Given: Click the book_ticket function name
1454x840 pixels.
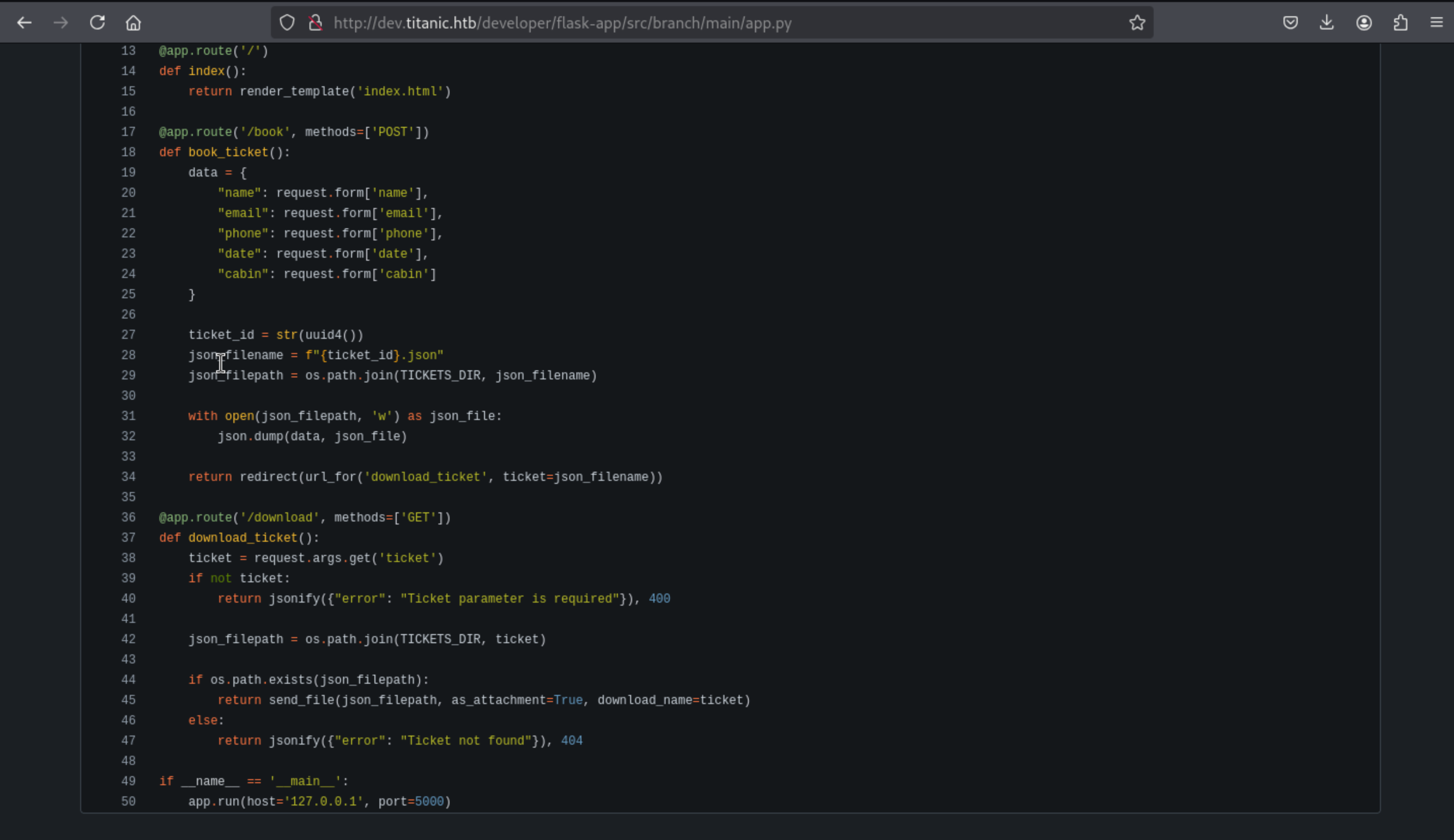Looking at the screenshot, I should pyautogui.click(x=228, y=152).
